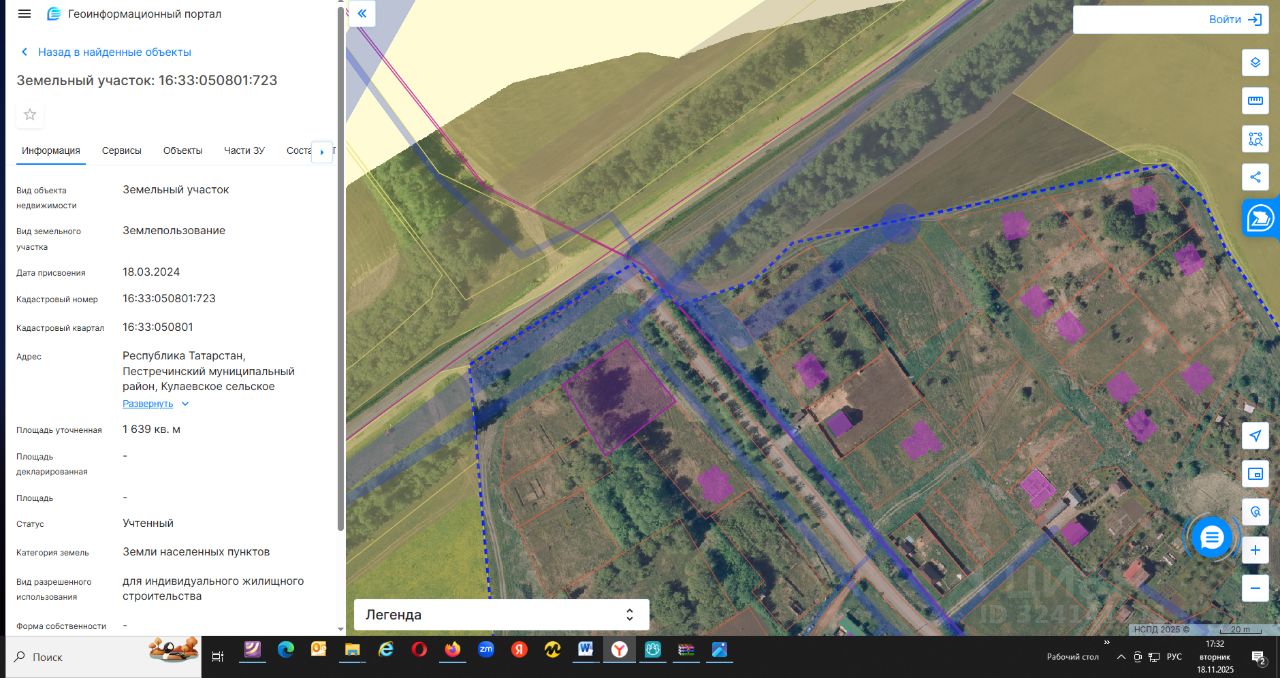Click the area value 1 639 кв. м
Image resolution: width=1280 pixels, height=678 pixels.
[x=151, y=429]
